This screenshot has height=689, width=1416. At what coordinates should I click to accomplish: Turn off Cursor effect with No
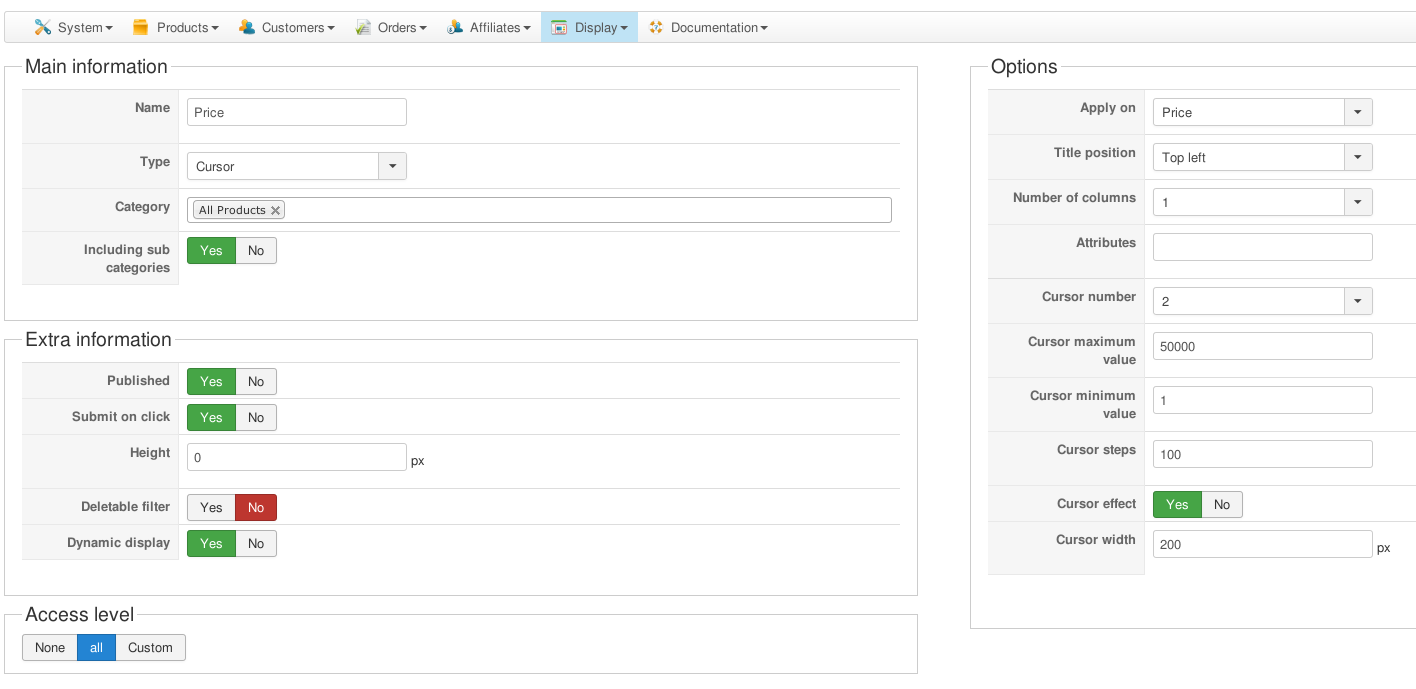tap(1221, 504)
